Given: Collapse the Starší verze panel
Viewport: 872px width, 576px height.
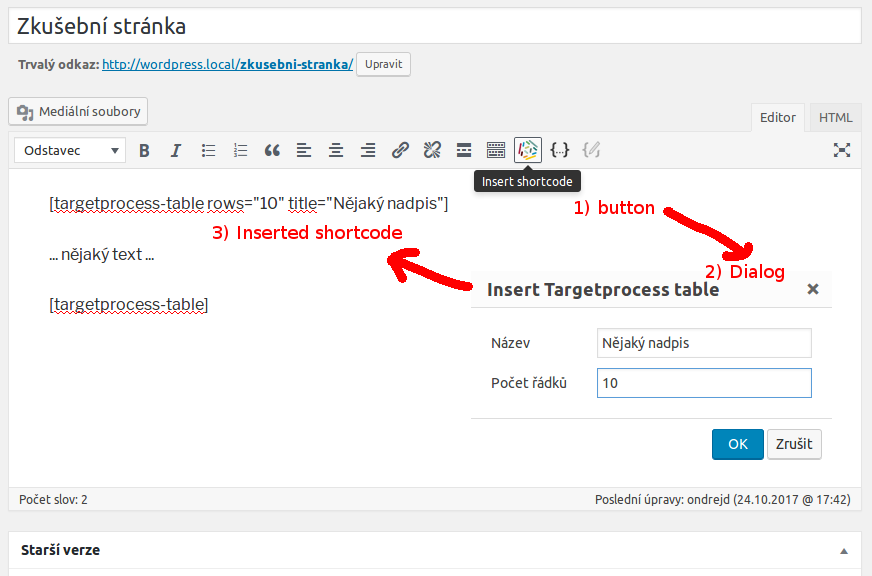Looking at the screenshot, I should tap(844, 551).
